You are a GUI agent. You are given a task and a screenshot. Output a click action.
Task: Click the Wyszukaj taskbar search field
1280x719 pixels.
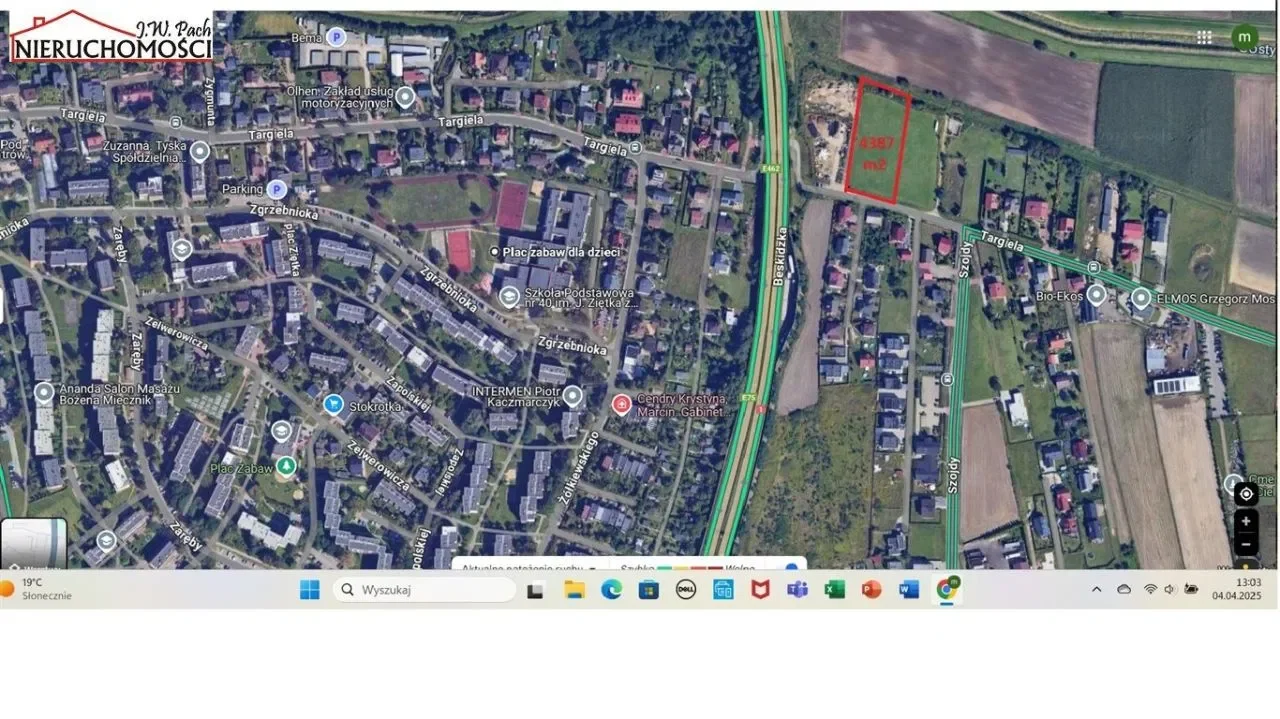pos(425,589)
